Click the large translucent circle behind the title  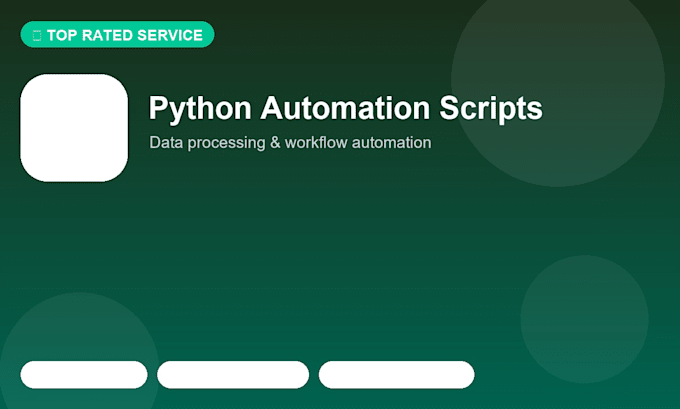pyautogui.click(x=558, y=80)
